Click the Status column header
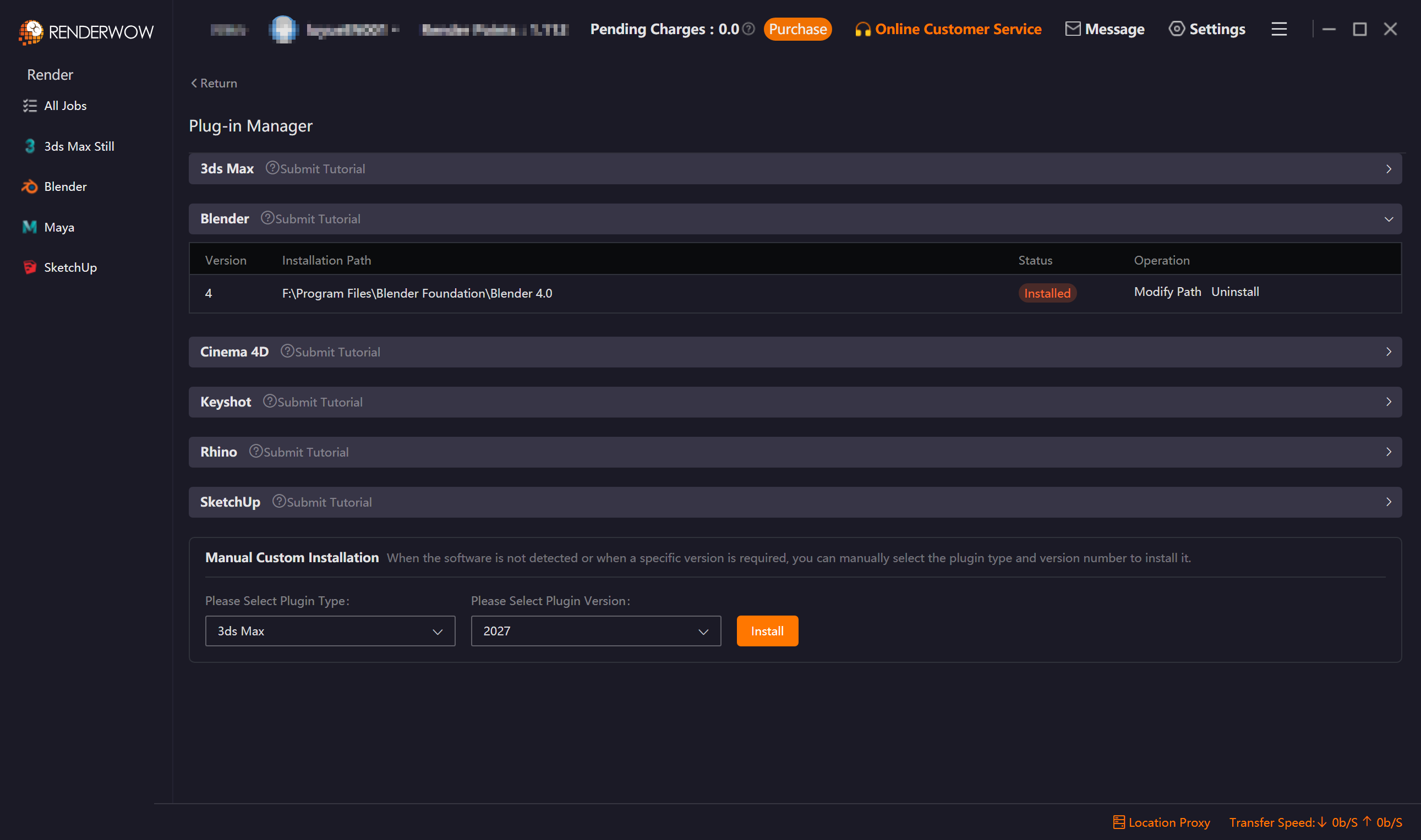 click(x=1035, y=260)
